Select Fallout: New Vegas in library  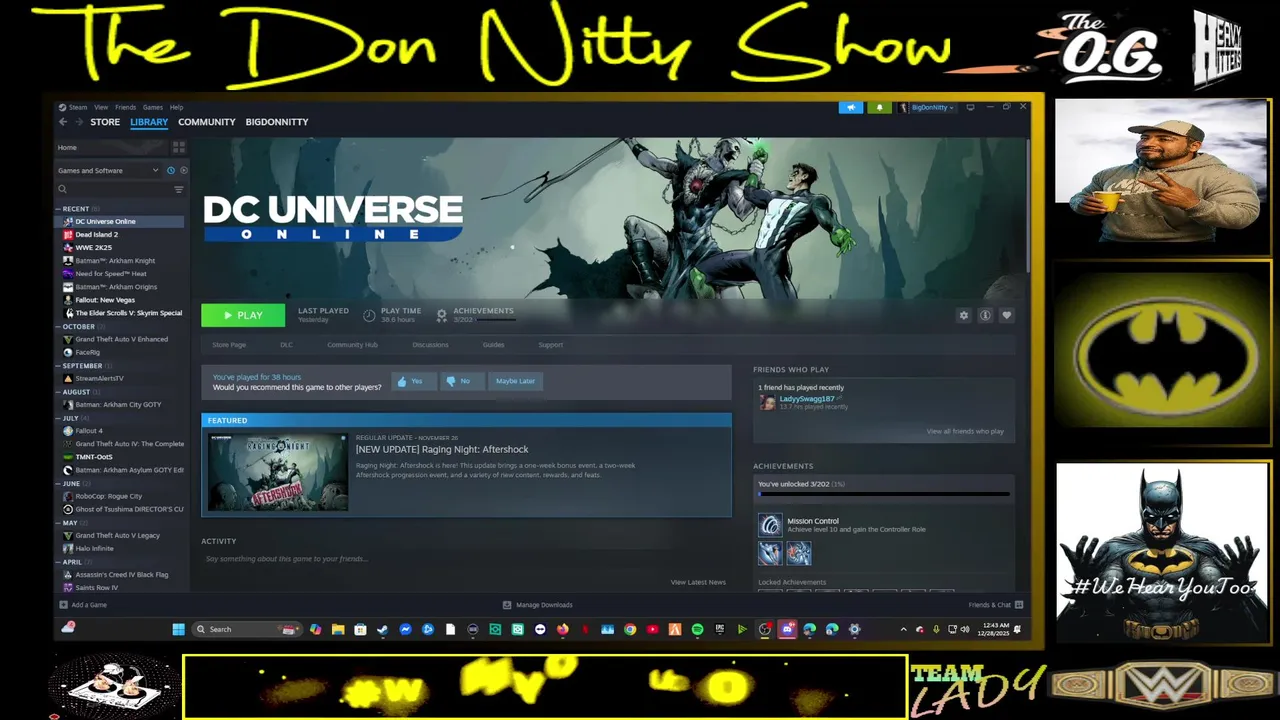pyautogui.click(x=104, y=300)
